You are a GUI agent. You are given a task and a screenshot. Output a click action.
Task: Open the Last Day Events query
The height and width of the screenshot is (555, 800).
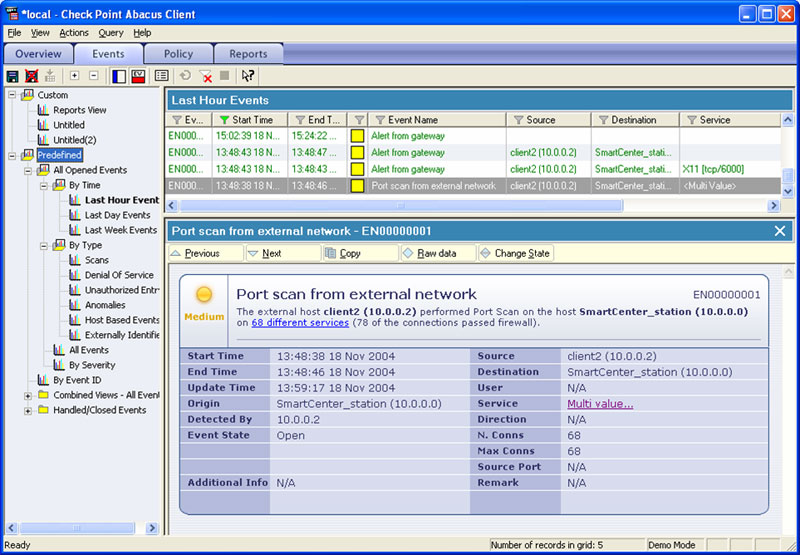117,215
